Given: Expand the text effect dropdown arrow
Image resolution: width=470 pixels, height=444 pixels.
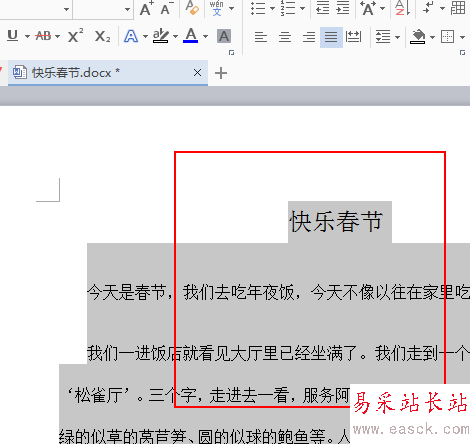Looking at the screenshot, I should pyautogui.click(x=145, y=36).
